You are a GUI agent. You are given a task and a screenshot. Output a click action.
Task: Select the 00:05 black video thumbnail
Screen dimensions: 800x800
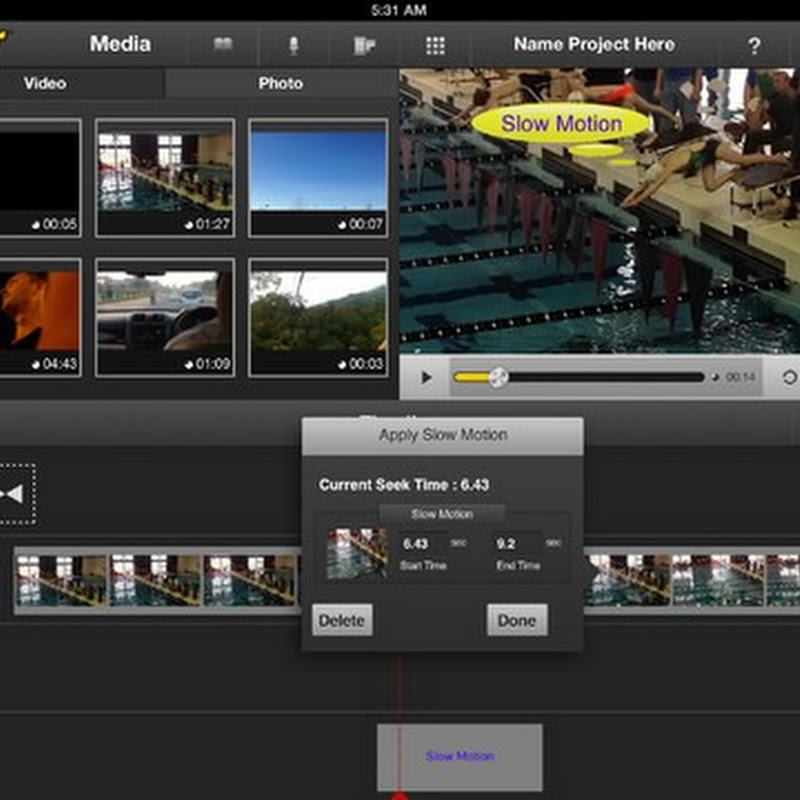[x=40, y=178]
